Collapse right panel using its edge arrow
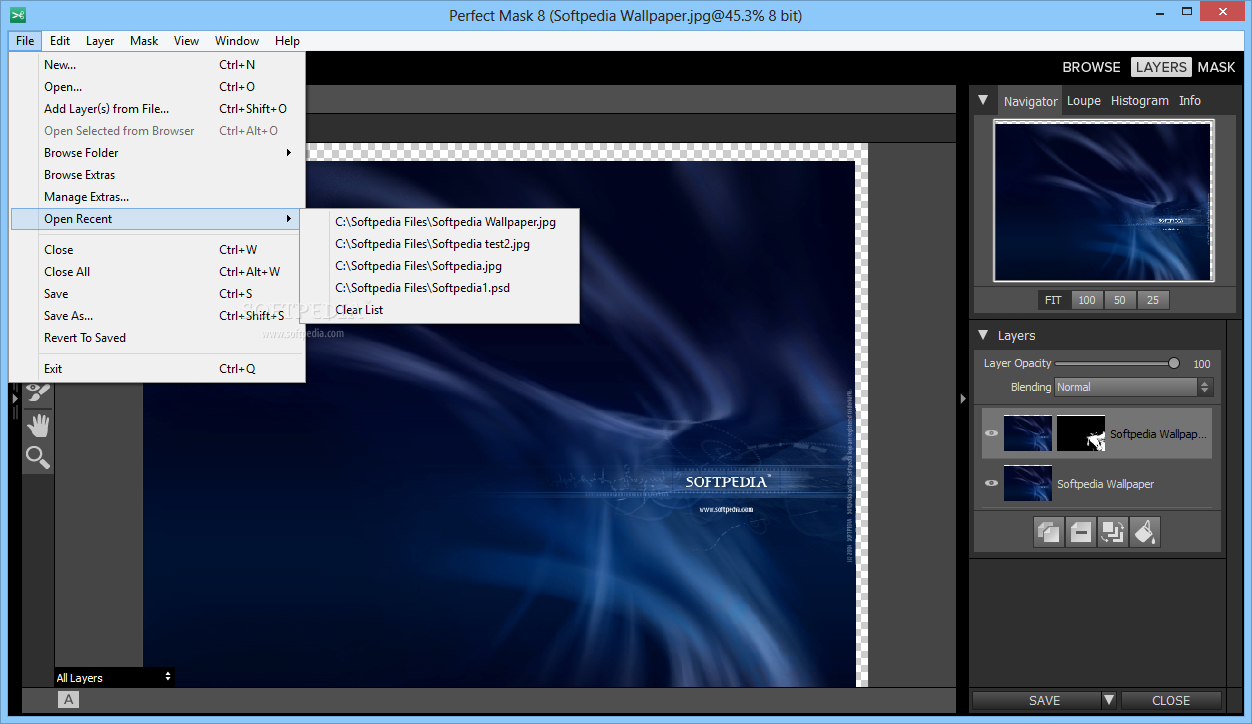This screenshot has height=724, width=1252. click(x=963, y=398)
